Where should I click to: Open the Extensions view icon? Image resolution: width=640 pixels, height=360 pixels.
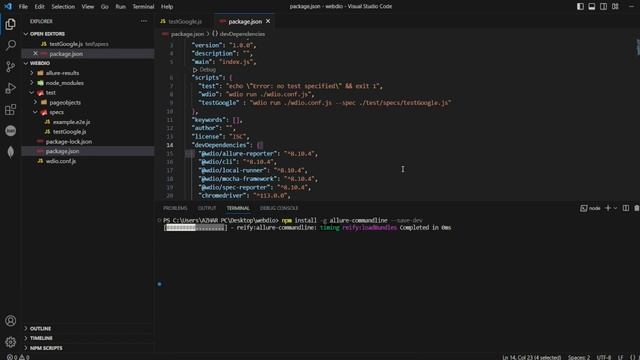pos(11,109)
